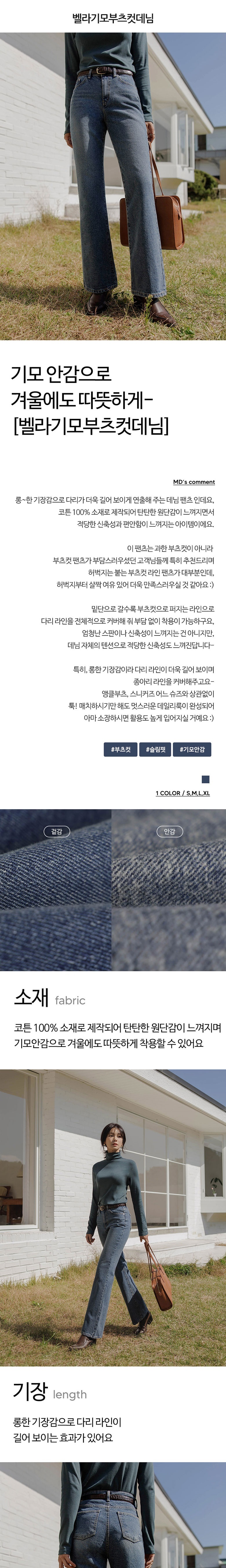Open the bottom back-pocket jeans photo
This screenshot has height=1568, width=226.
coord(113,1515)
